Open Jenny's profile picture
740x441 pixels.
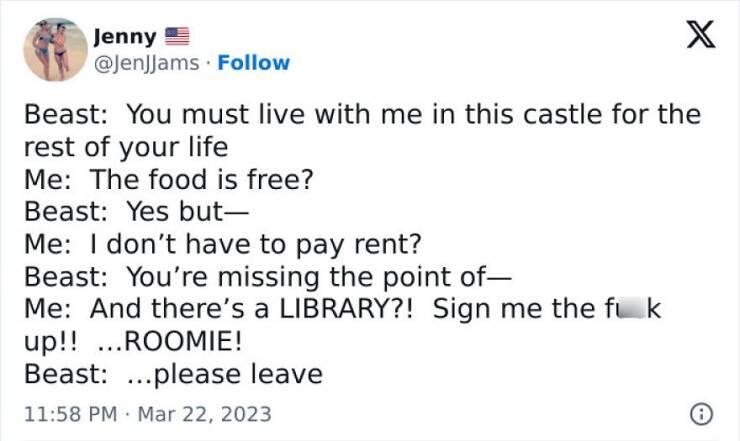(x=55, y=49)
